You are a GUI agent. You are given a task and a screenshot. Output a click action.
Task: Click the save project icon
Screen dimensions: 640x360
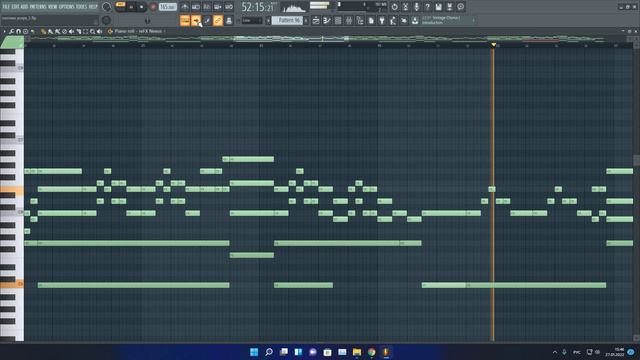(438, 7)
